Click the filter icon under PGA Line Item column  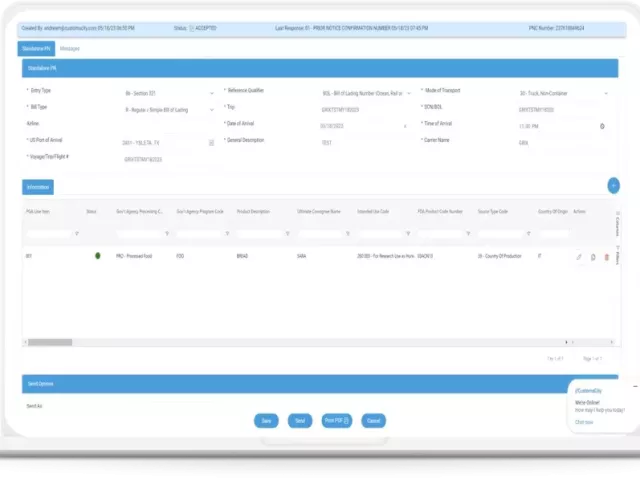coord(77,233)
